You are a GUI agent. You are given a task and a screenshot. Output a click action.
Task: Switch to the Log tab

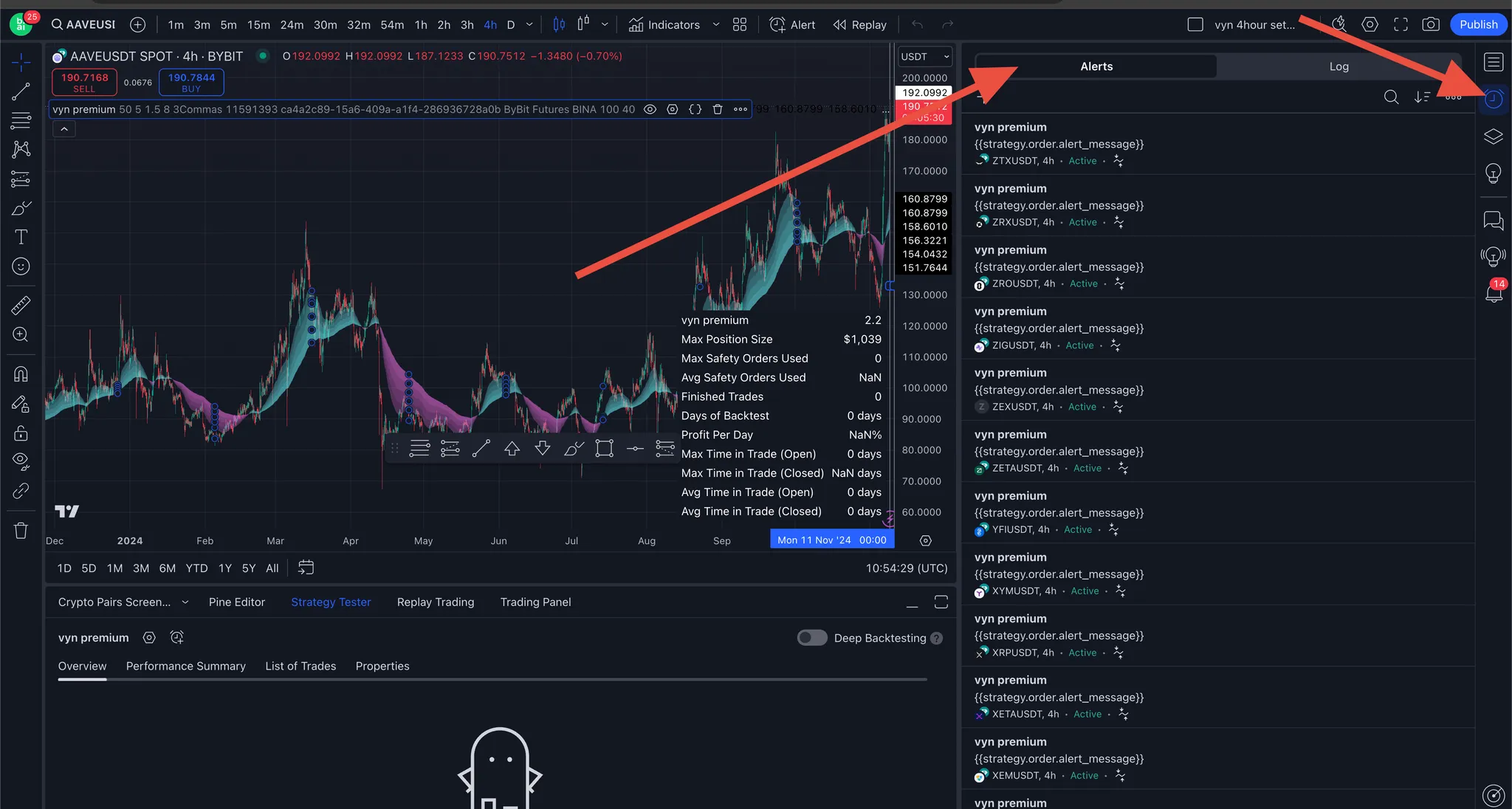pos(1339,66)
